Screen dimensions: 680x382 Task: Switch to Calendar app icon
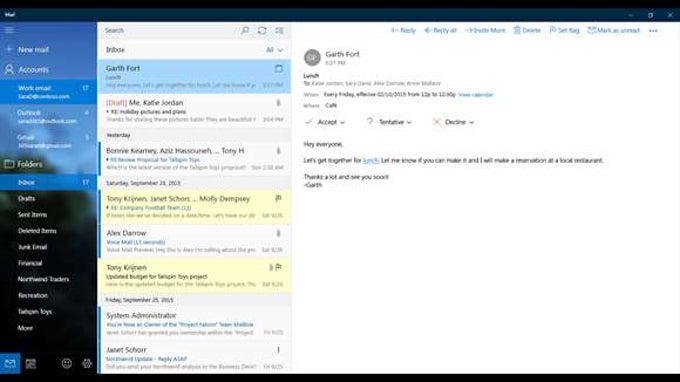click(31, 363)
